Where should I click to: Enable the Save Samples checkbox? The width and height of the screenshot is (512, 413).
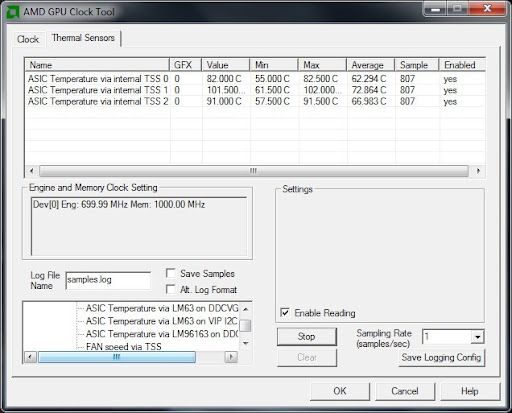[171, 273]
